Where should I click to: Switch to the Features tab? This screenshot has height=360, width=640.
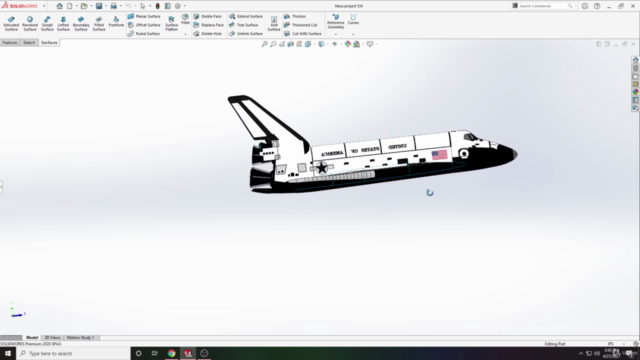click(x=10, y=42)
